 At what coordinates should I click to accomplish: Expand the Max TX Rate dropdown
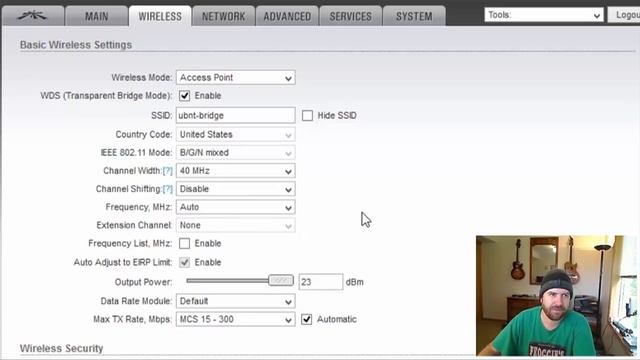point(236,319)
